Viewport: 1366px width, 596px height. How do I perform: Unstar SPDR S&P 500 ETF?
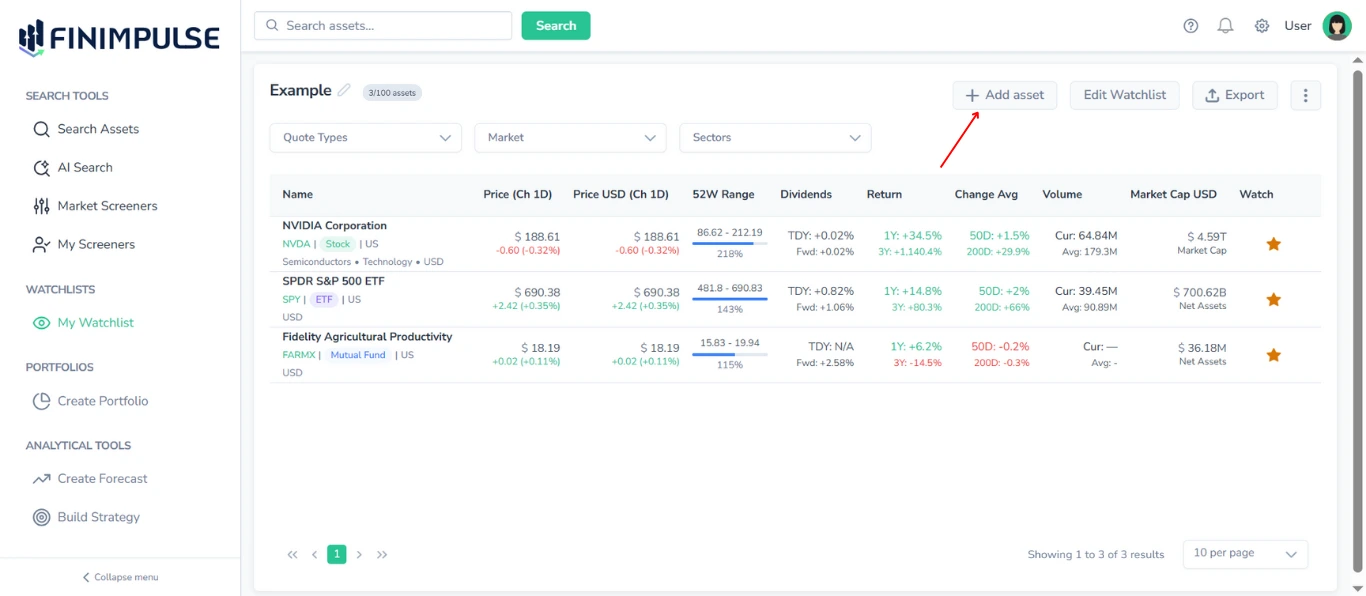(1274, 298)
